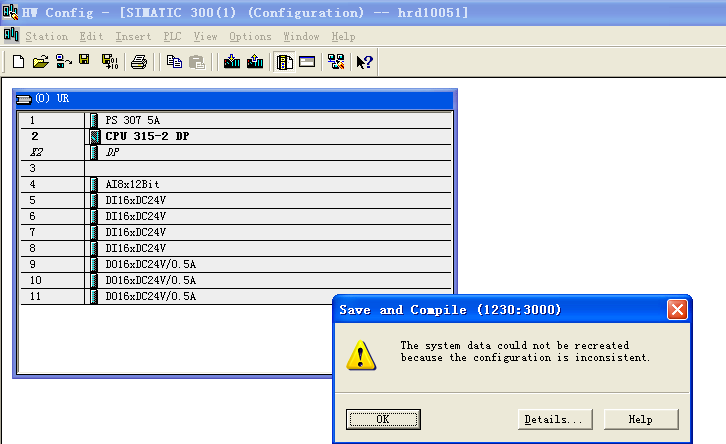The width and height of the screenshot is (726, 444).
Task: Click the rack icon next to (0) UR
Action: click(x=24, y=99)
